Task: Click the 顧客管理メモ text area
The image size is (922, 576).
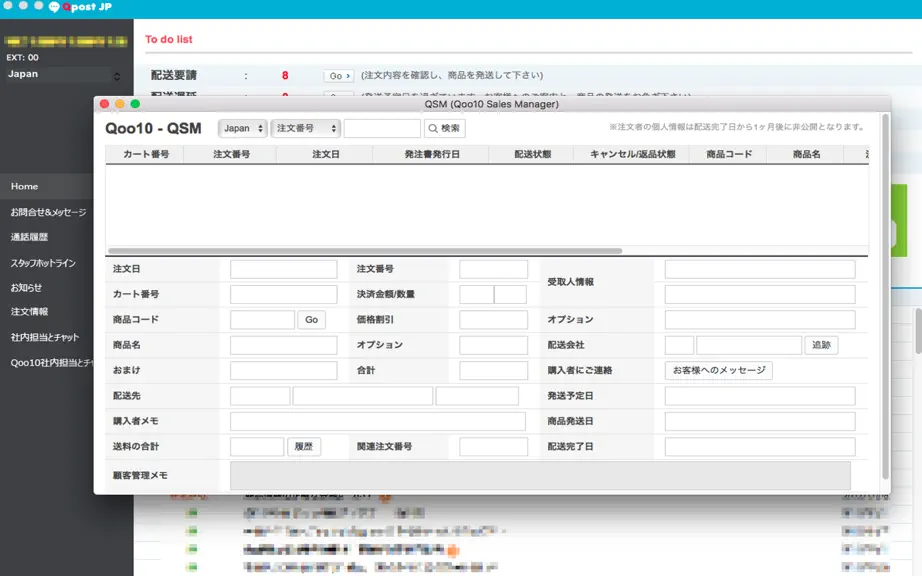Action: tap(540, 475)
